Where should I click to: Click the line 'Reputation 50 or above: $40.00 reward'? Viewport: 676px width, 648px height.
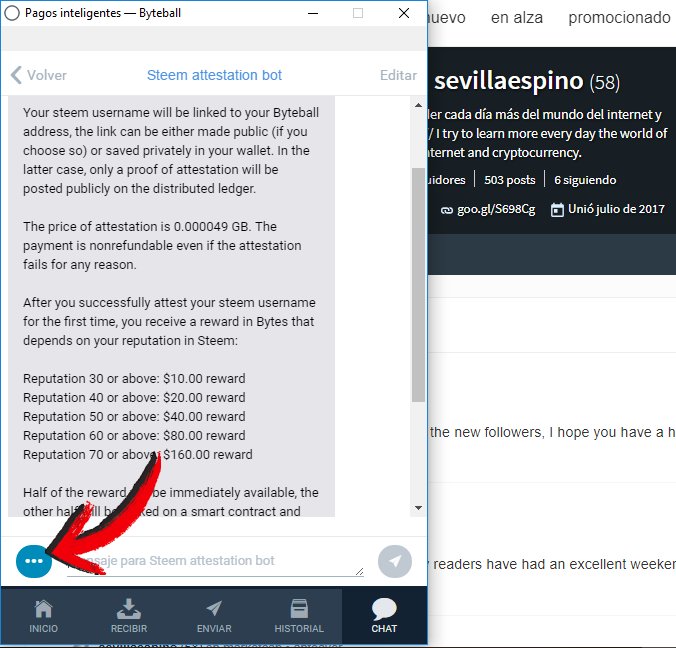point(134,416)
